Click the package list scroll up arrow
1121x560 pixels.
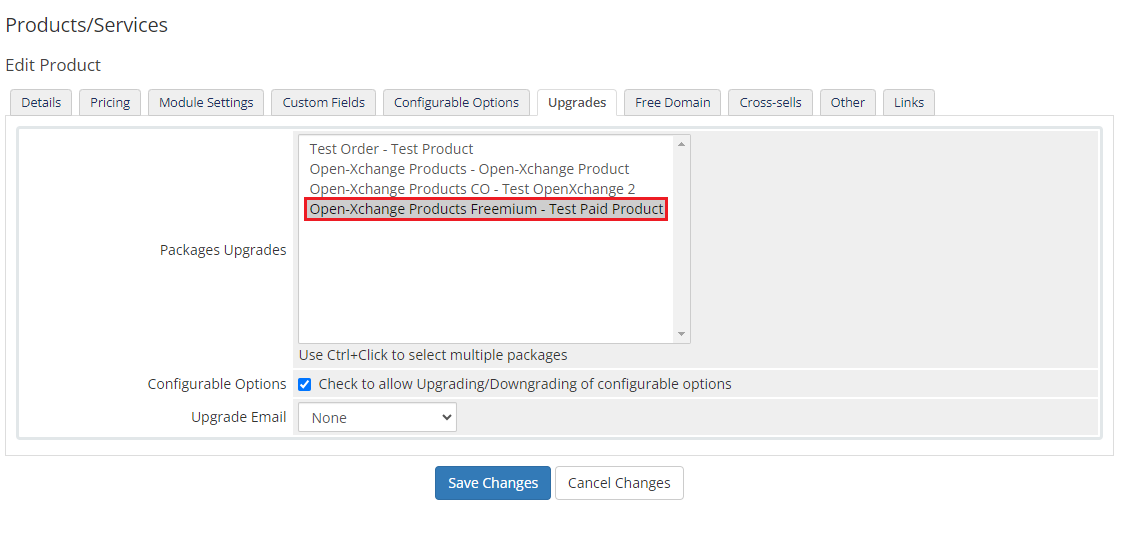[x=681, y=144]
